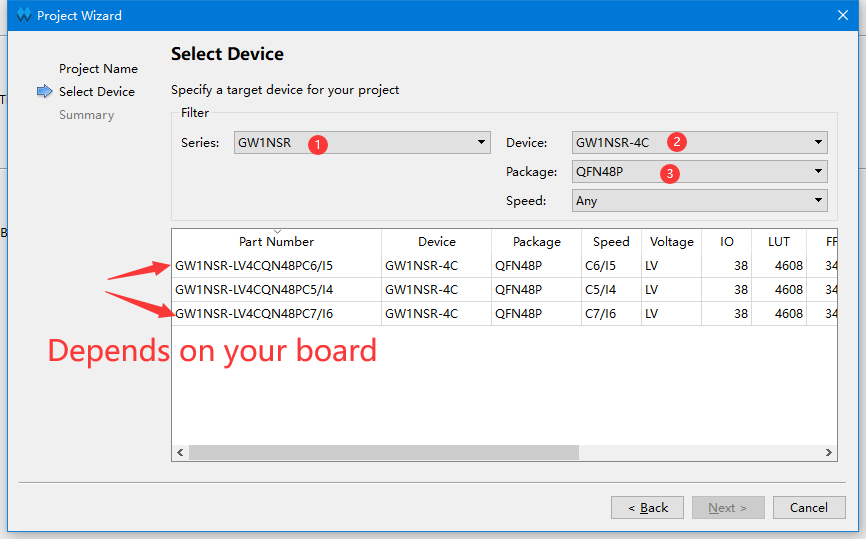Click the QFN48P package cell in C5/I4 row
The image size is (866, 539).
(536, 289)
